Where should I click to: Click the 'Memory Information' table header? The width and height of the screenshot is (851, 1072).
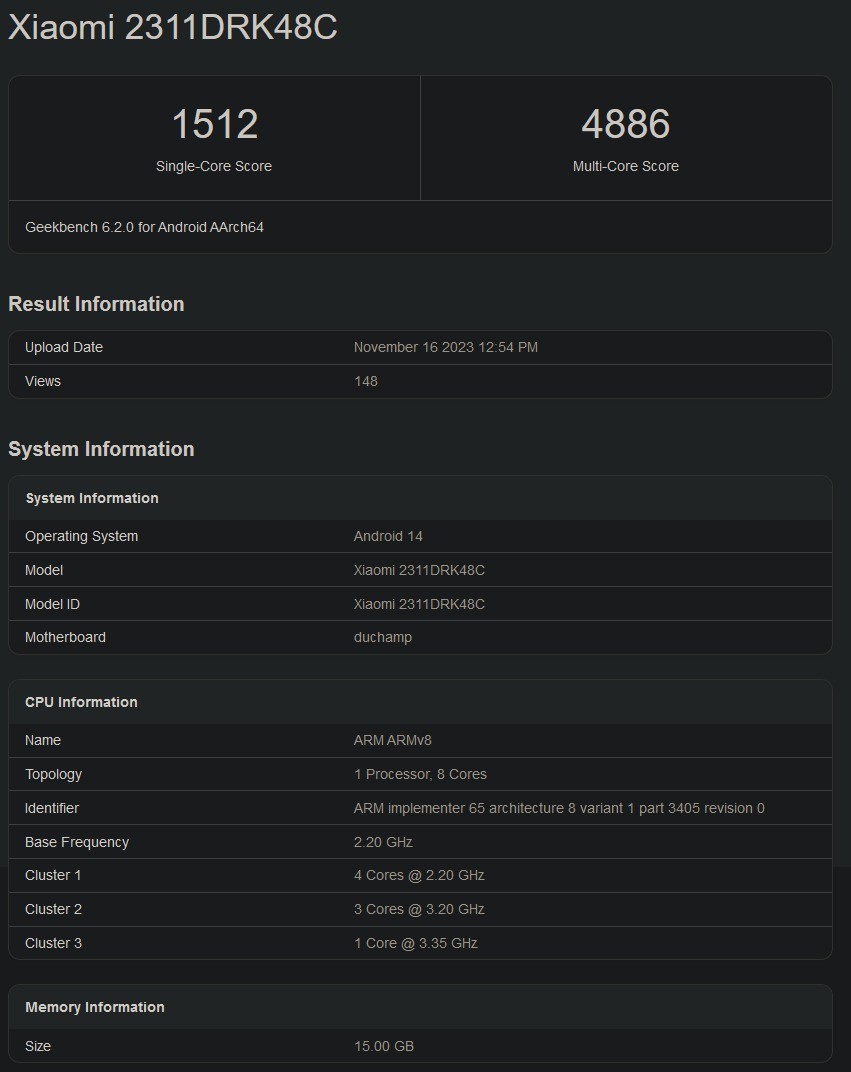pyautogui.click(x=420, y=1007)
